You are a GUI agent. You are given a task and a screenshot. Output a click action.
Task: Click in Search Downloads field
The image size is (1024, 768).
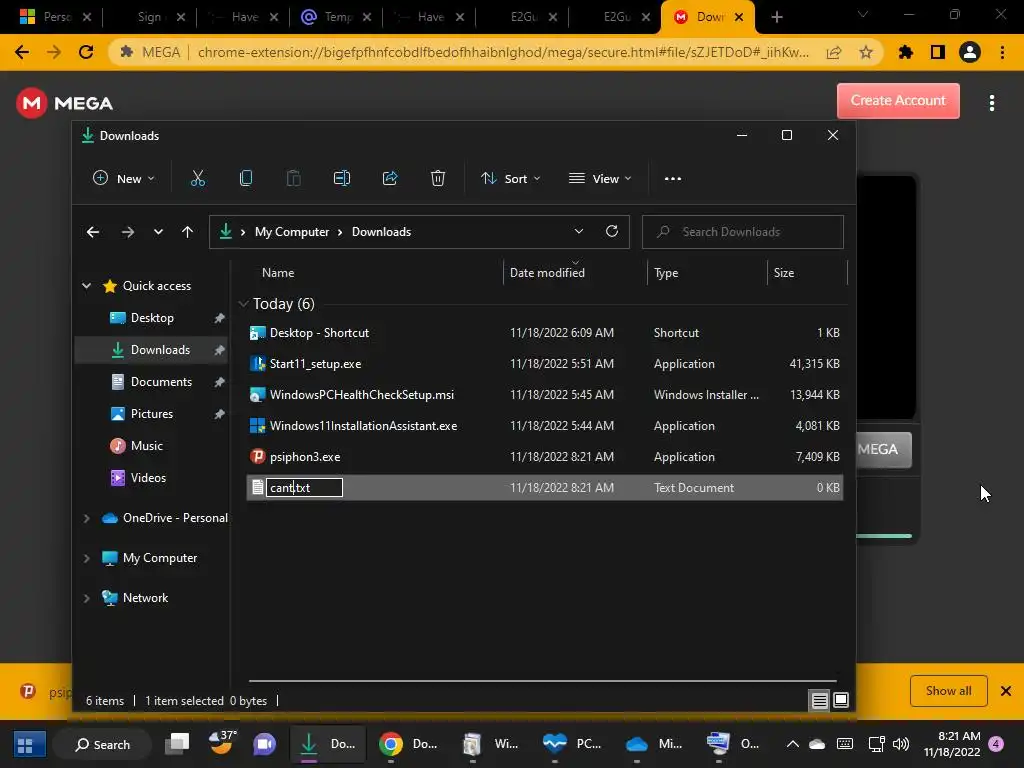point(743,232)
